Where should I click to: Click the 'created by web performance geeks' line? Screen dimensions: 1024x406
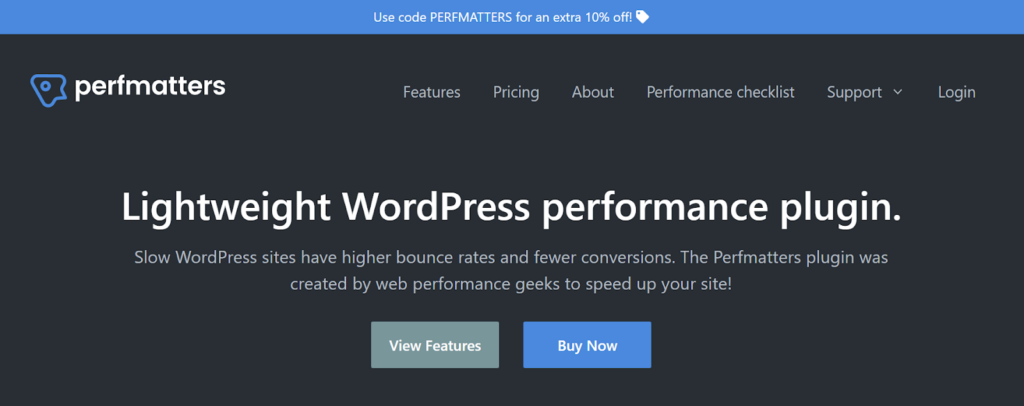[x=511, y=283]
